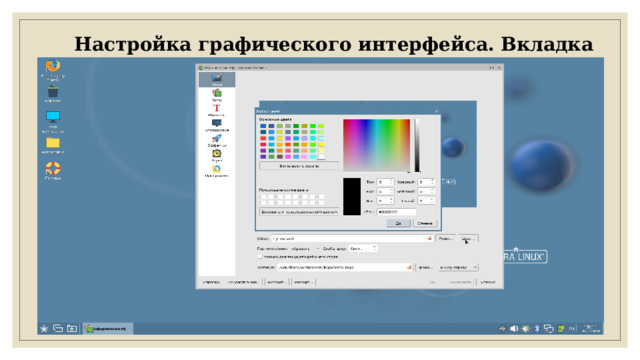640x360 pixels.
Task: Click the Red spin box in the color dialog
Action: 427,182
